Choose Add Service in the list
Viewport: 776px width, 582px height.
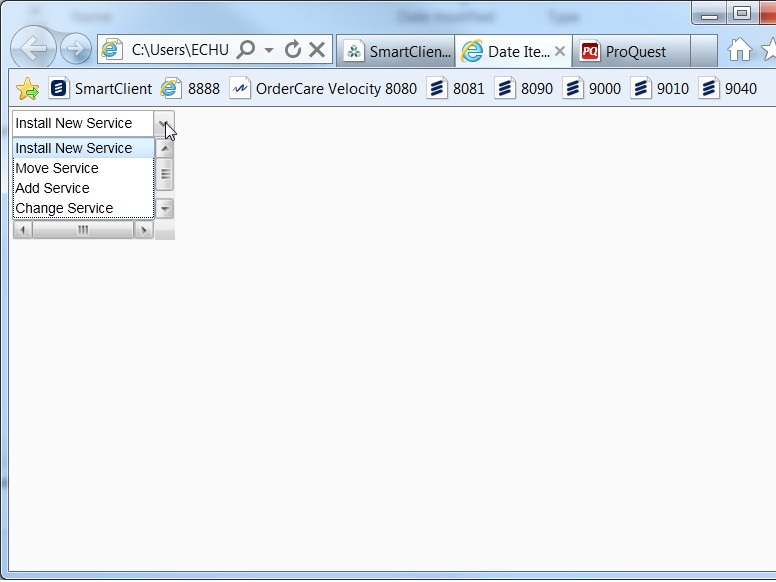click(52, 188)
